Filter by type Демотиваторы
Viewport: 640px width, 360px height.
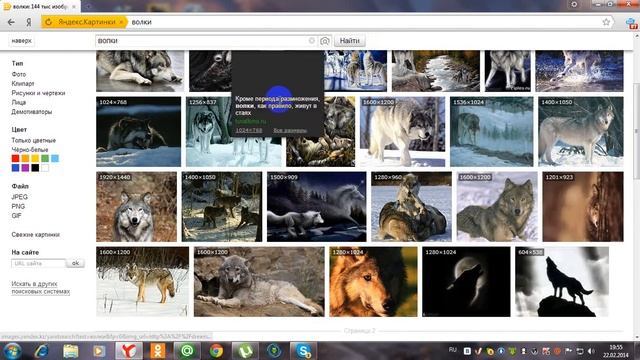pos(32,112)
